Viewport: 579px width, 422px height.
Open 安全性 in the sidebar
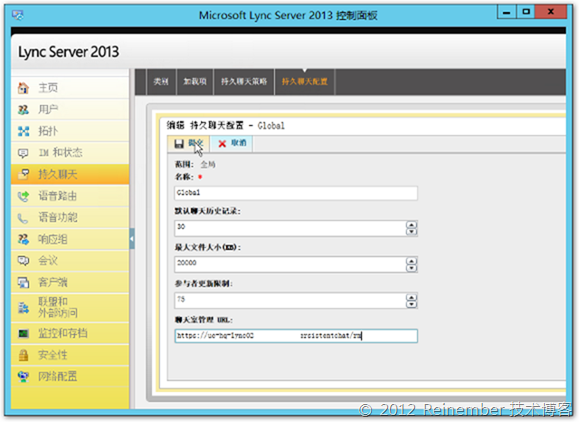70,355
